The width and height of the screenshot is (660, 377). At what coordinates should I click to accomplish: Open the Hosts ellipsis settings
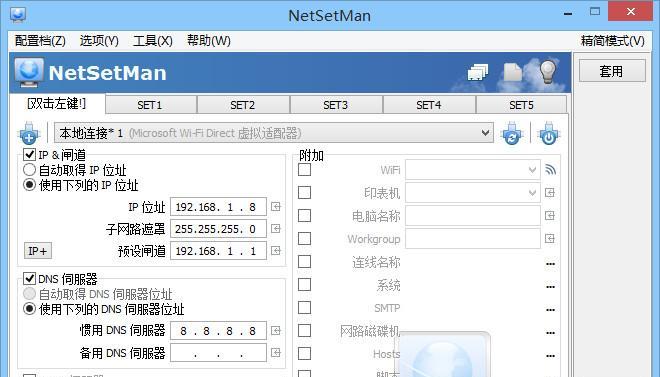[x=550, y=356]
